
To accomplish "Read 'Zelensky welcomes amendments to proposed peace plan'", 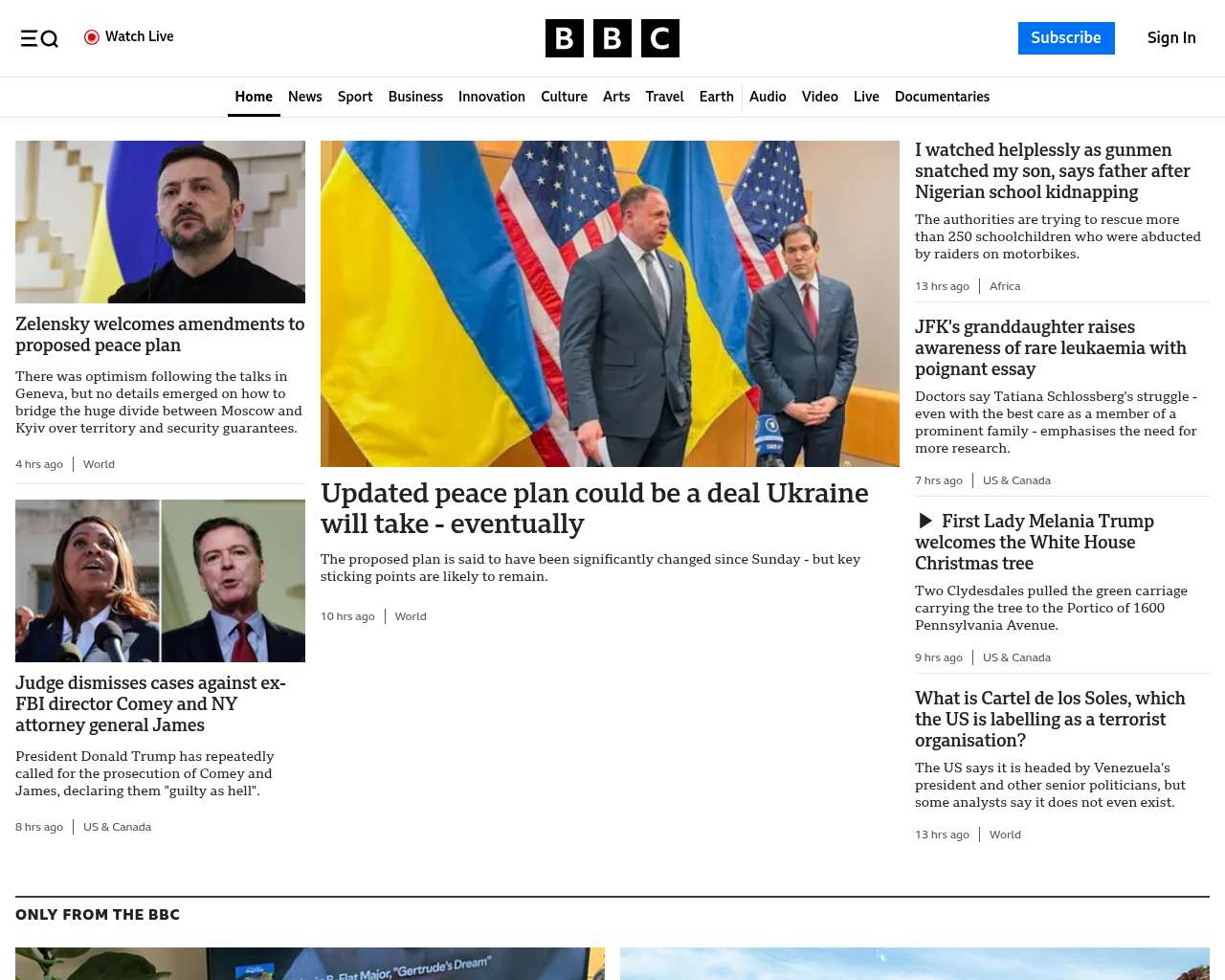I will [x=160, y=334].
